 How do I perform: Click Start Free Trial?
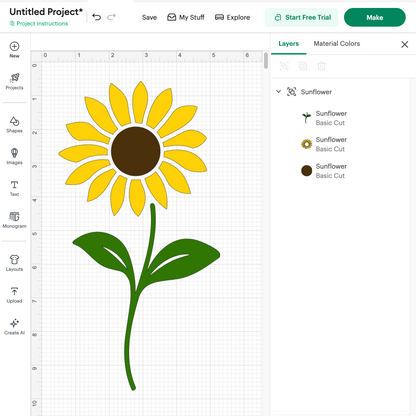(302, 17)
